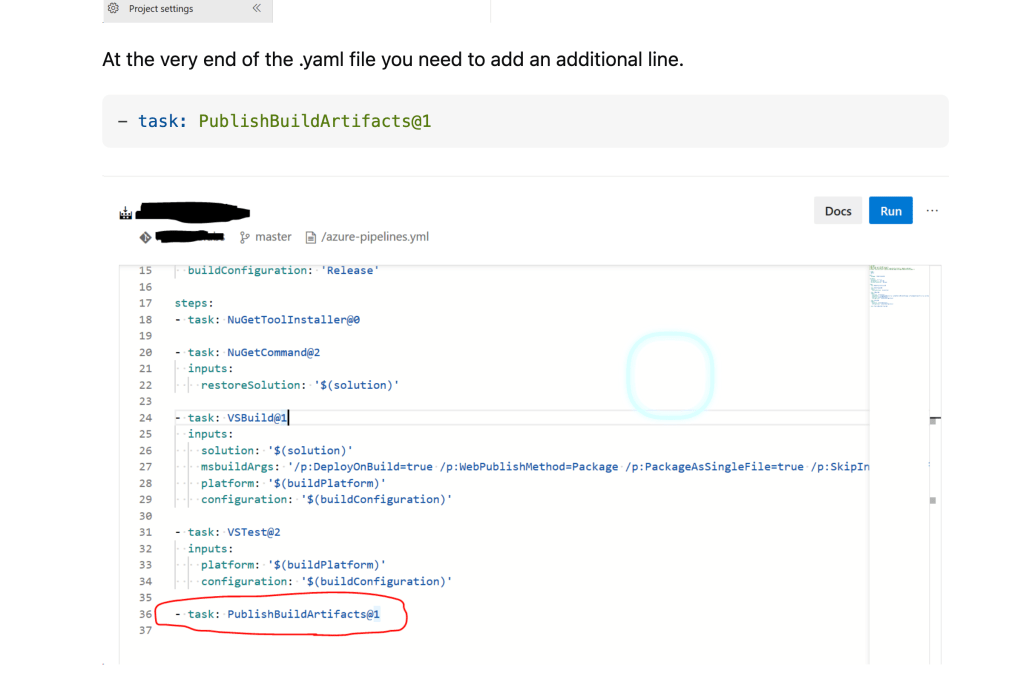This screenshot has height=691, width=1023.
Task: Click the Project settings label
Action: point(160,8)
